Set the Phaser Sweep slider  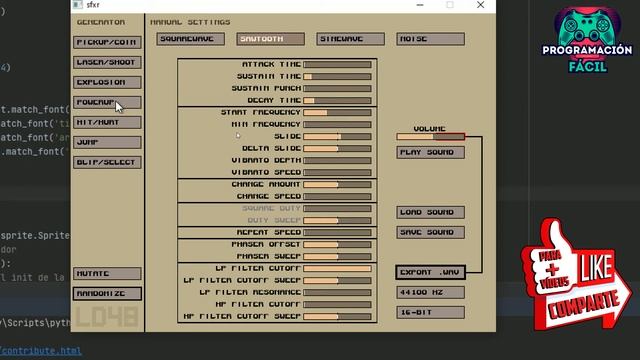pyautogui.click(x=338, y=256)
